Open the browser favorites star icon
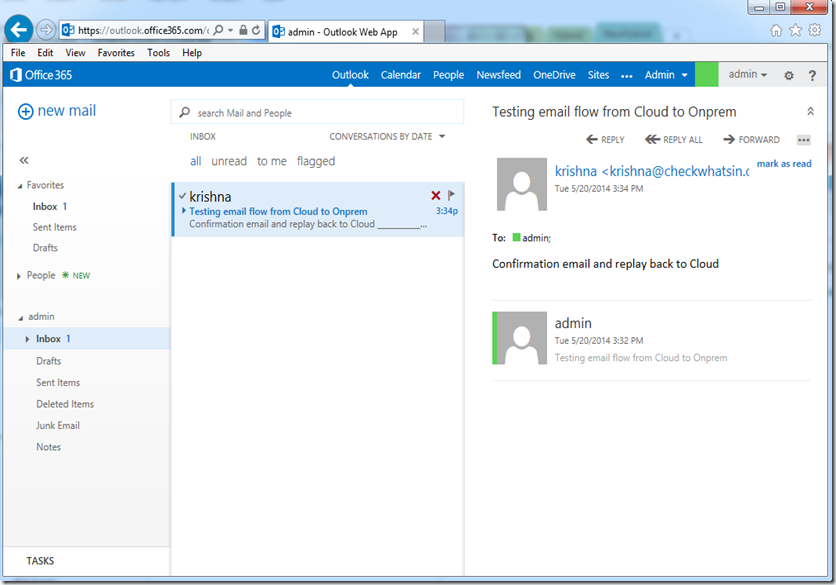This screenshot has width=836, height=585. click(x=795, y=30)
